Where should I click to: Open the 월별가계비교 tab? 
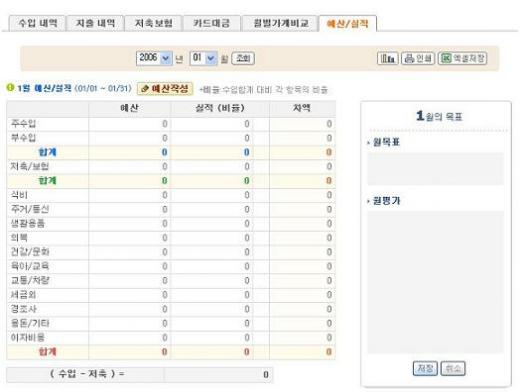click(x=280, y=23)
